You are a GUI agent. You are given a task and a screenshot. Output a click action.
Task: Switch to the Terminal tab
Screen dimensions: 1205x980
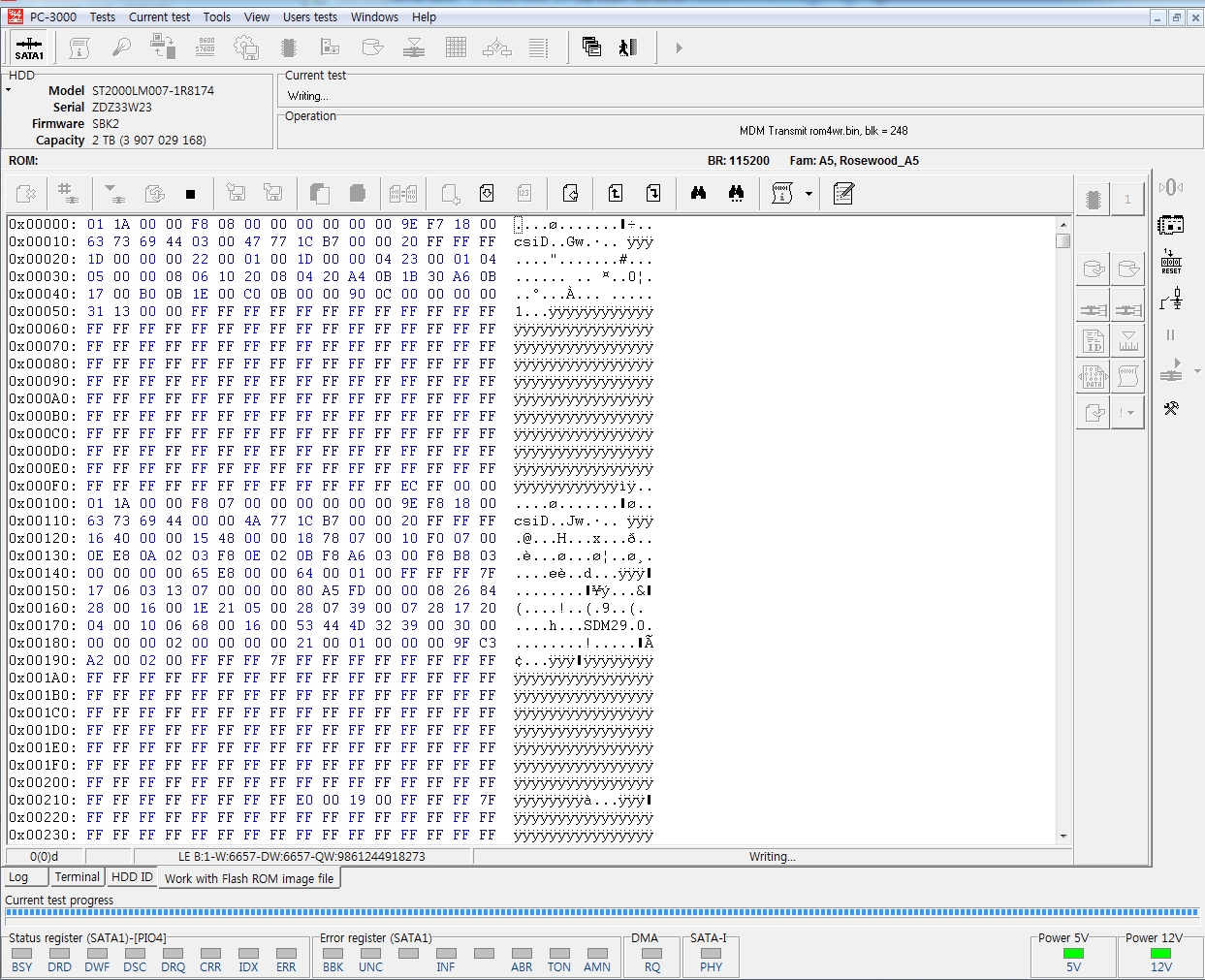77,877
